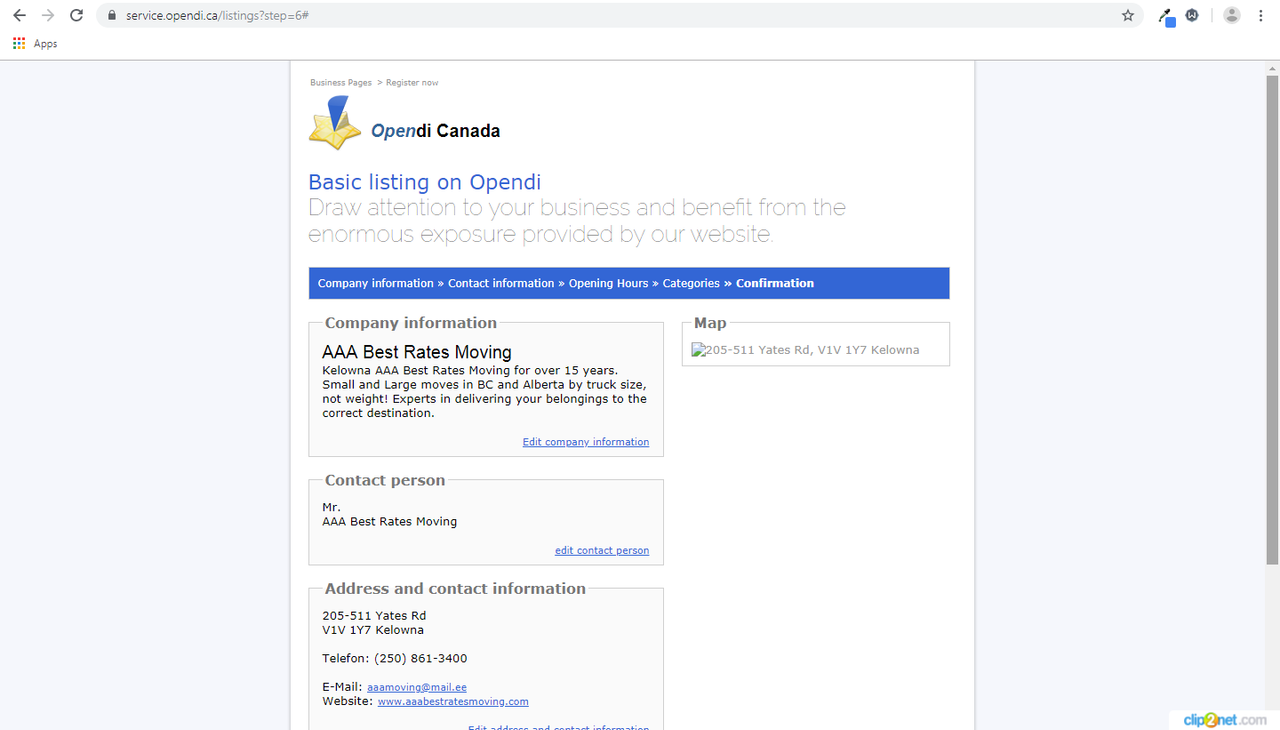Click the Mr. salutation text

click(331, 507)
